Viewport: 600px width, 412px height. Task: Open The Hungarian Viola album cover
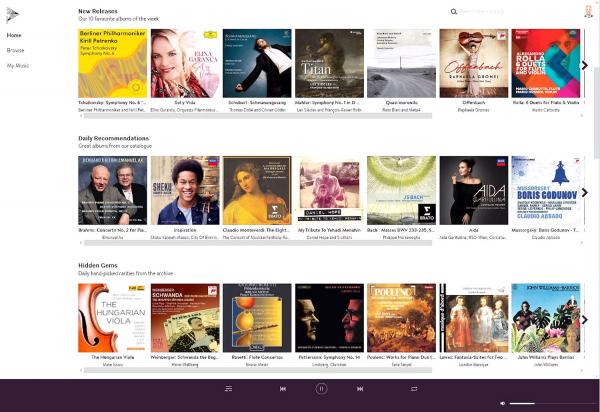click(112, 318)
